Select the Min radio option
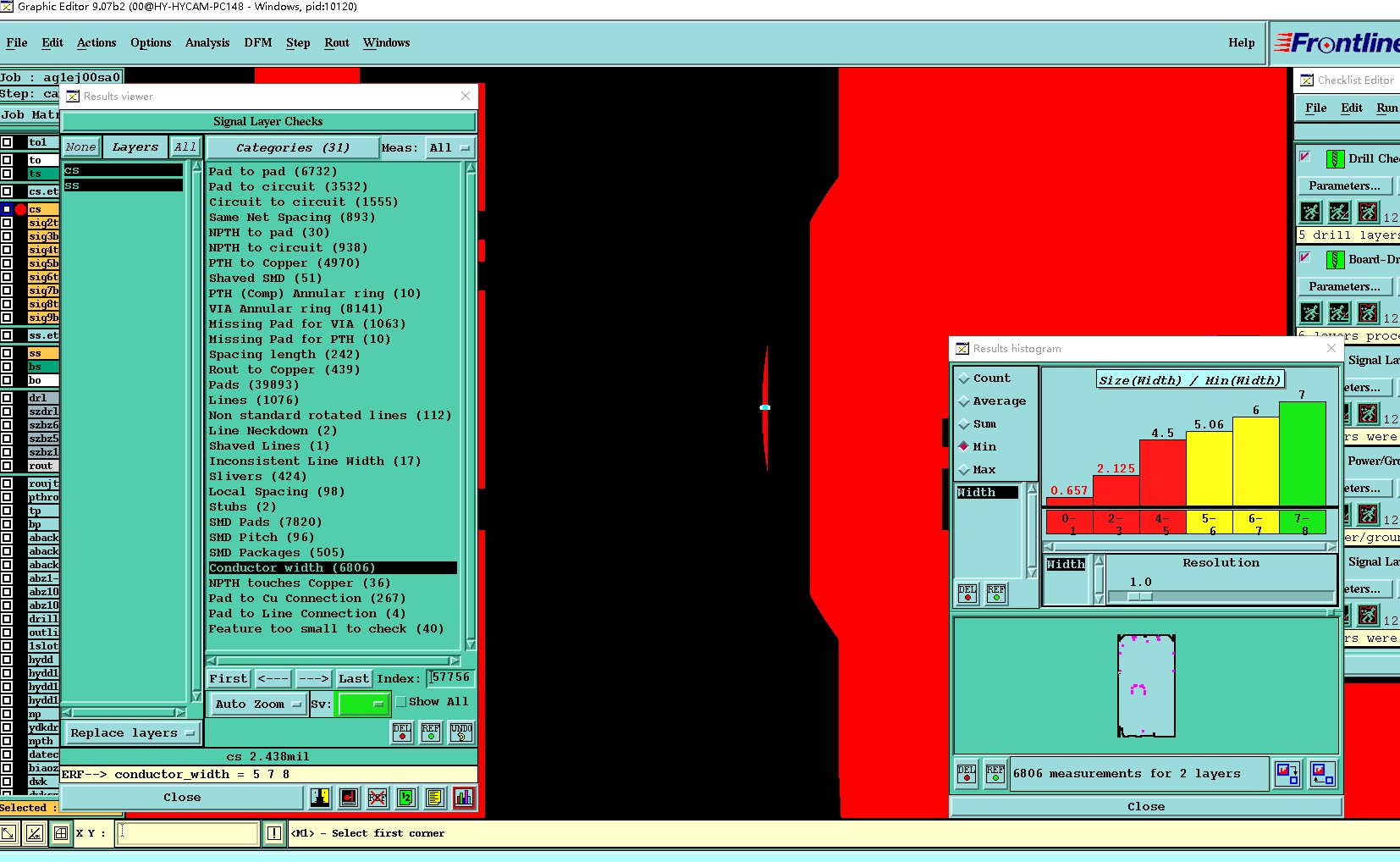The height and width of the screenshot is (862, 1400). click(963, 447)
